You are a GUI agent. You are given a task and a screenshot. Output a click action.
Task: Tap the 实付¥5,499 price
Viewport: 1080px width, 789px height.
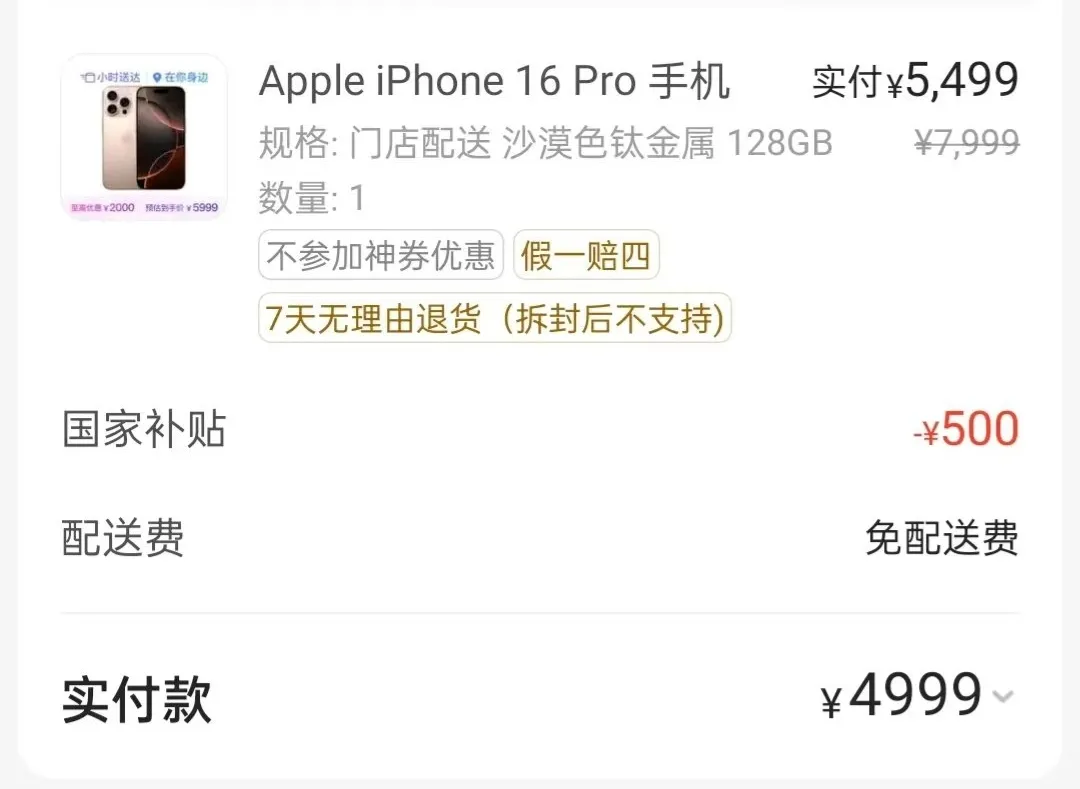tap(915, 81)
